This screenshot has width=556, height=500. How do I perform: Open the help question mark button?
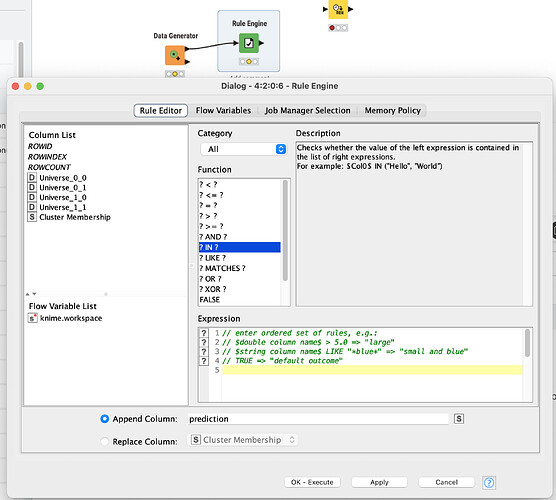click(489, 482)
